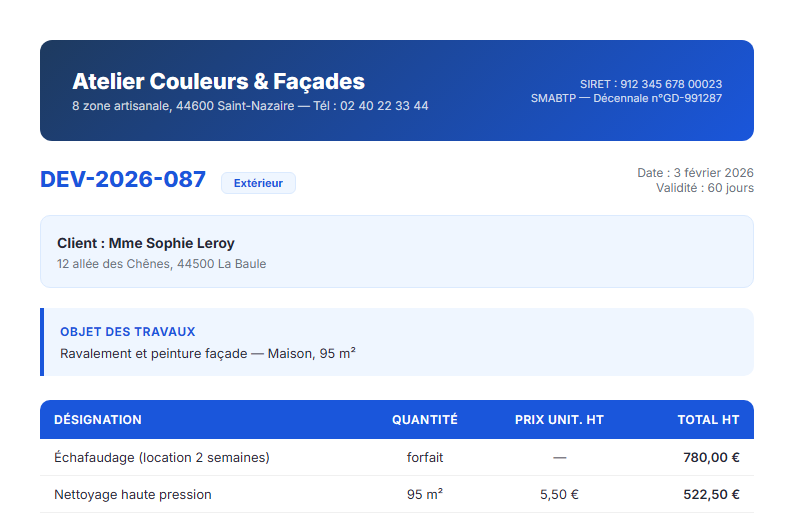Click the OBJET DES TRAVAUX heading
This screenshot has width=794, height=520.
click(x=127, y=331)
